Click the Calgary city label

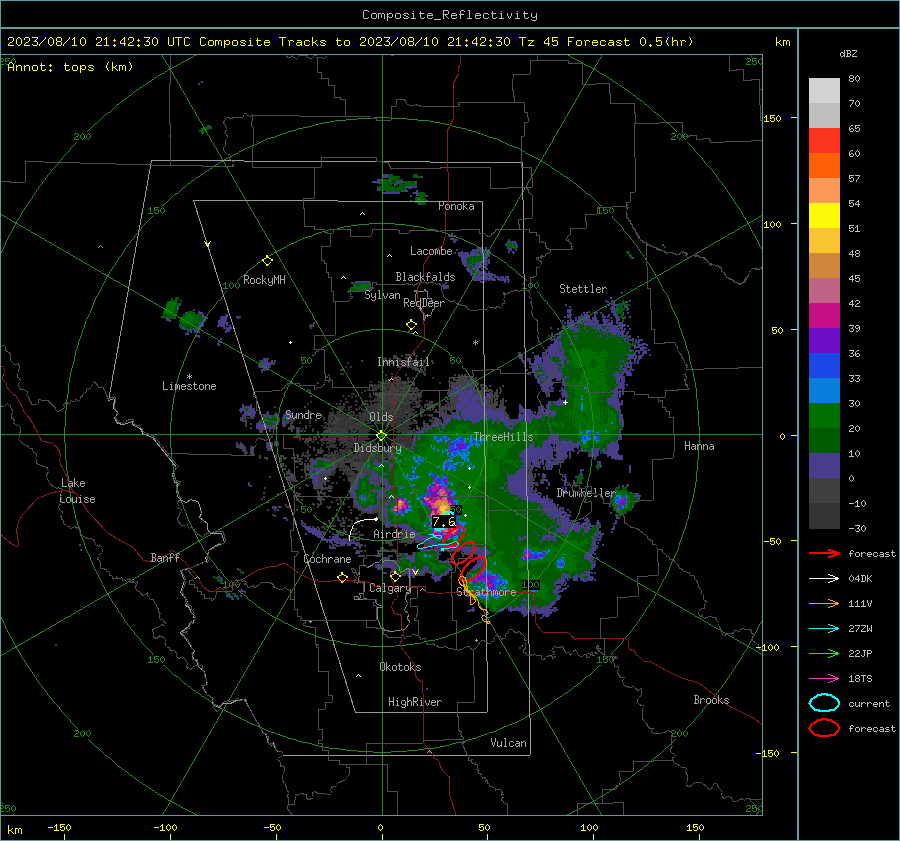click(390, 588)
